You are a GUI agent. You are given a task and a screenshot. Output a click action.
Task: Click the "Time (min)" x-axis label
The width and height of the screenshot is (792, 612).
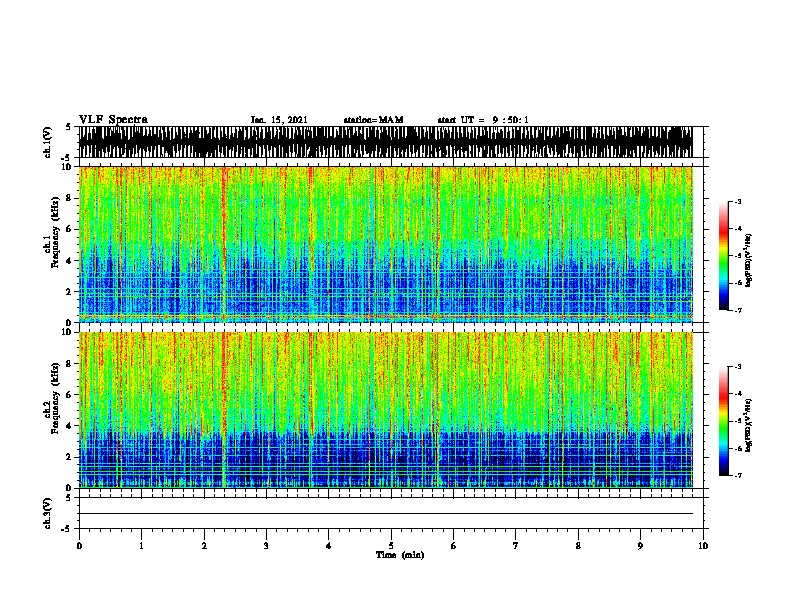click(400, 555)
